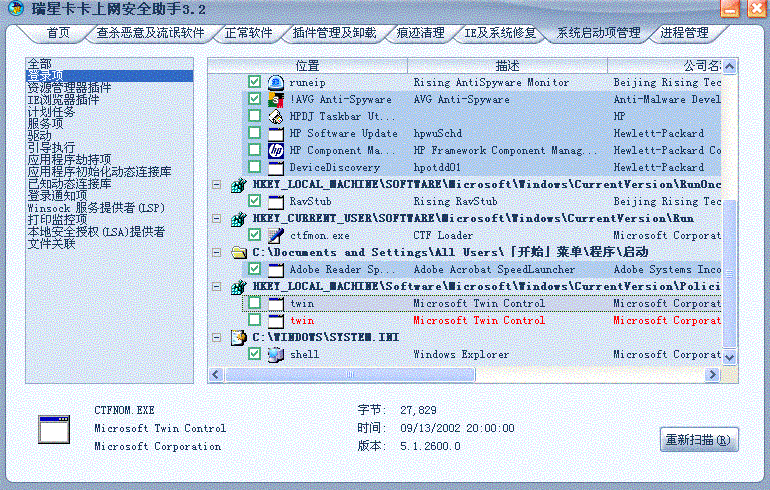Check the DeviceDiscovery checkbox
Viewport: 770px width, 490px height.
[x=254, y=166]
